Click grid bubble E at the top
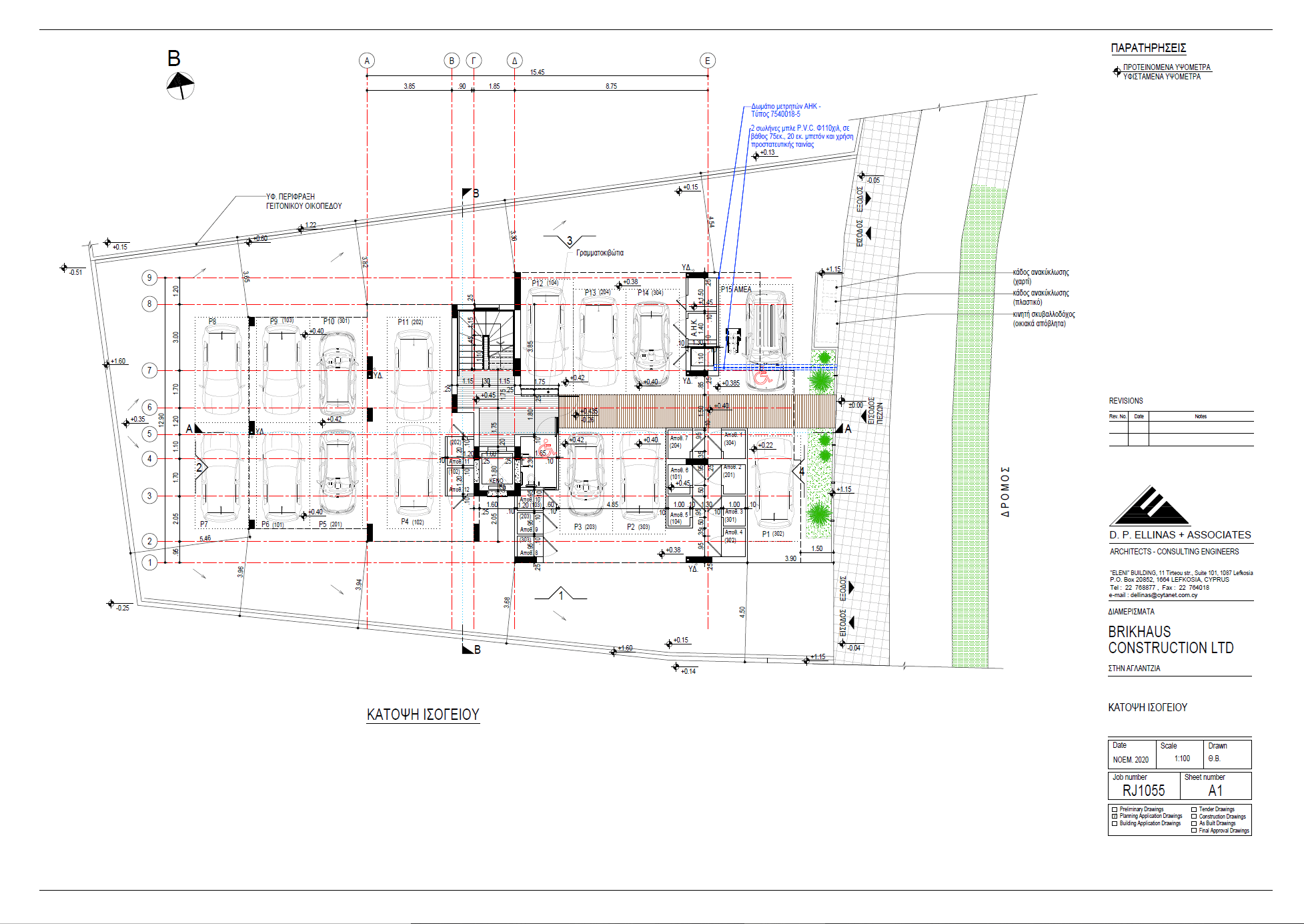Image resolution: width=1304 pixels, height=924 pixels. click(709, 60)
